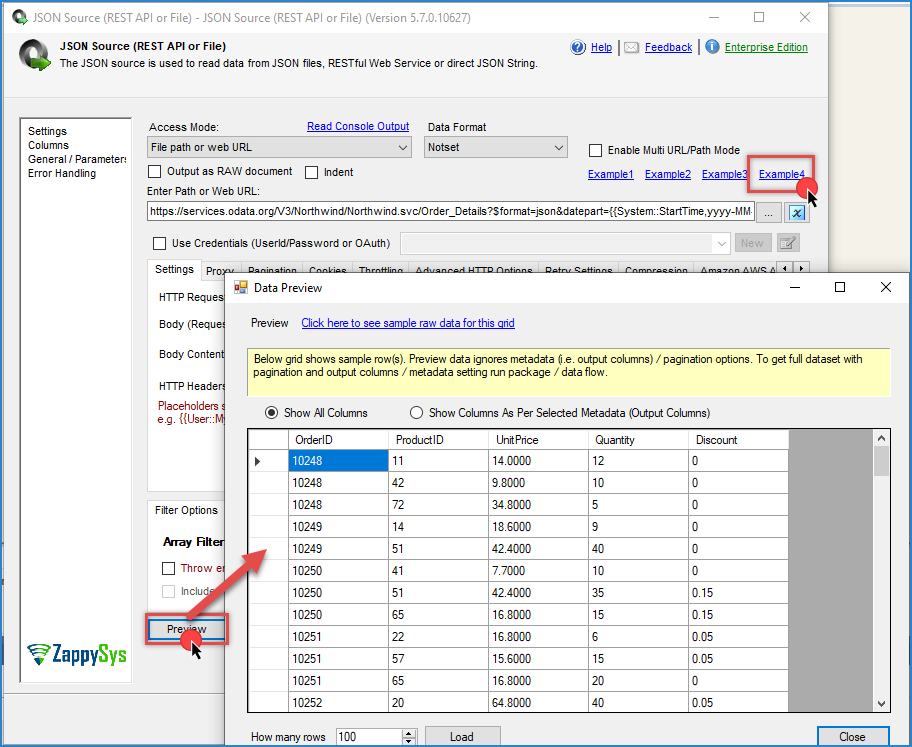
Task: Click the Discount column header
Action: [739, 440]
